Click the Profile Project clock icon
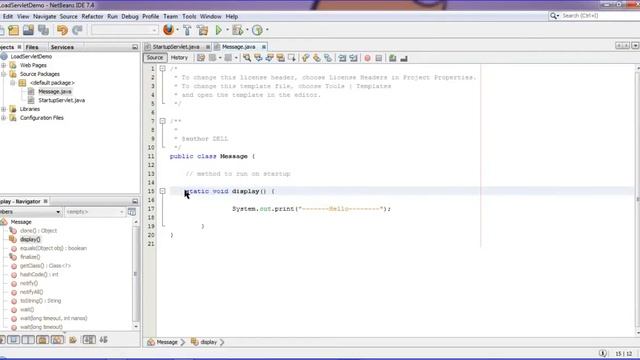The width and height of the screenshot is (640, 360). 257,30
